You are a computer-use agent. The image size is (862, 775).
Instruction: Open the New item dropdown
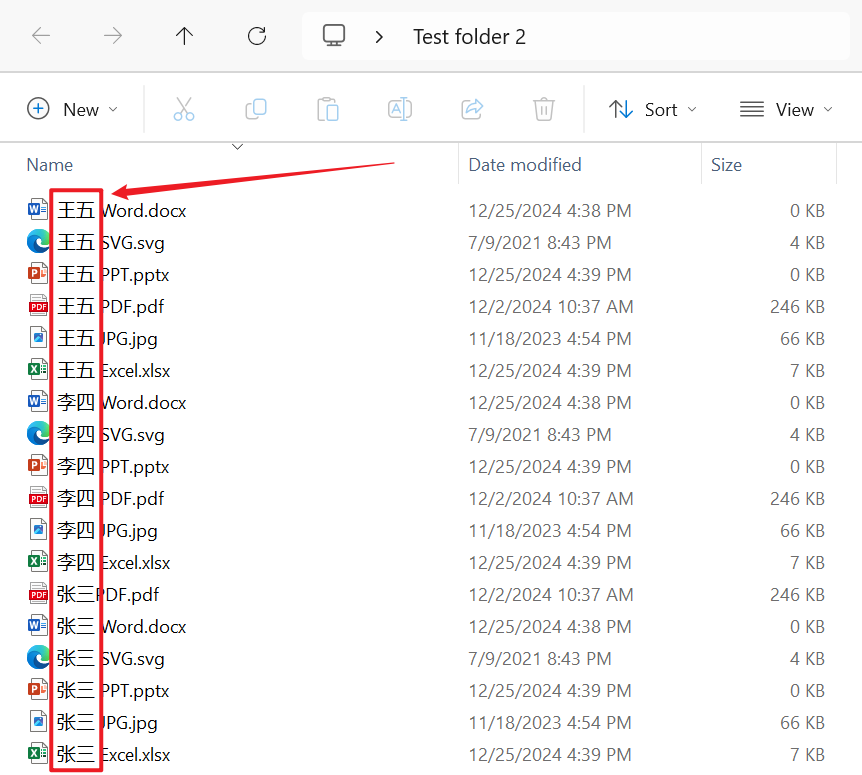point(72,110)
